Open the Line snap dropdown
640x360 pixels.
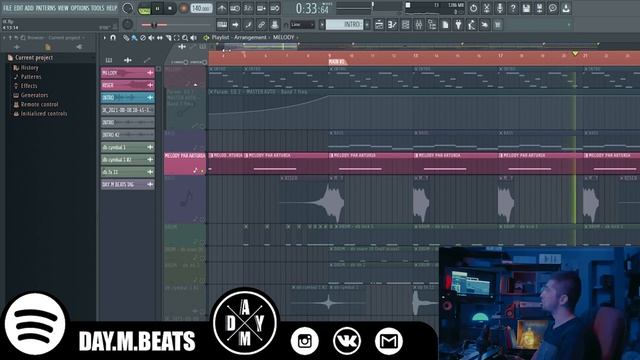[302, 25]
